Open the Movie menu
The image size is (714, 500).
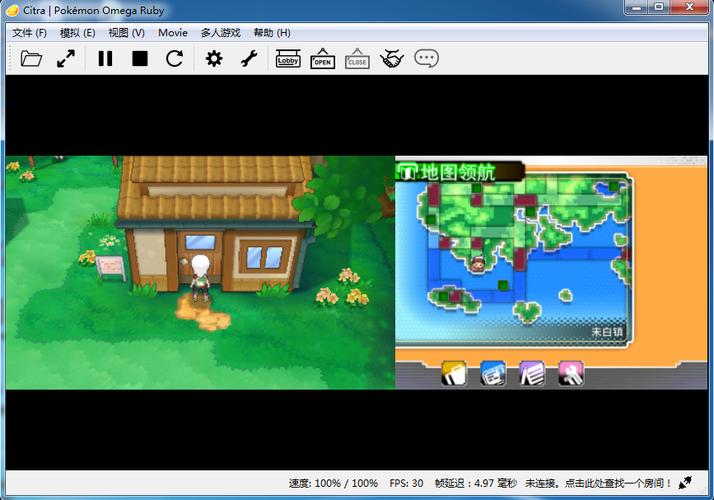point(173,33)
